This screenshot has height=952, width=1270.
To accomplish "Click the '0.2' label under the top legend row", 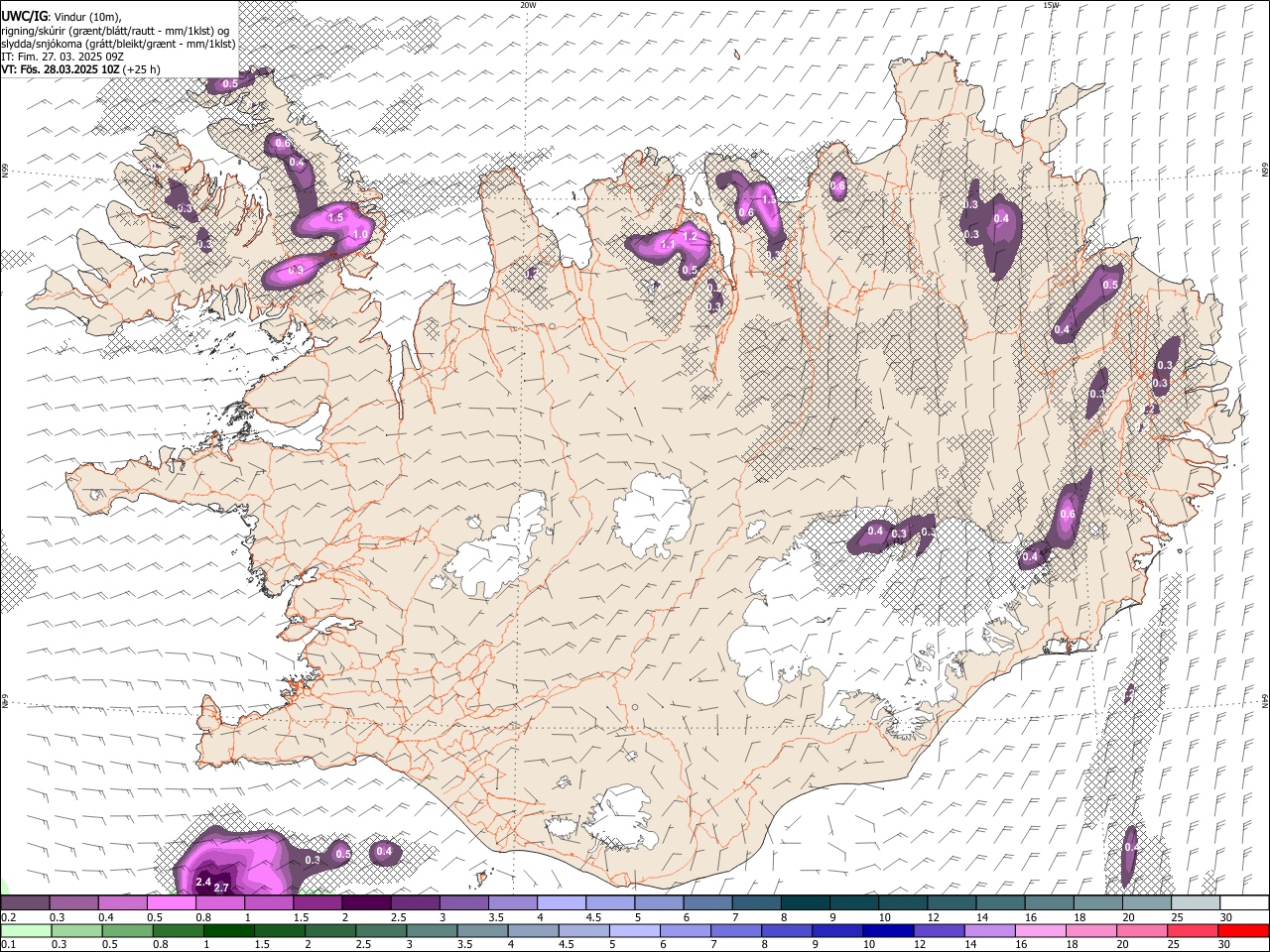I will point(10,917).
